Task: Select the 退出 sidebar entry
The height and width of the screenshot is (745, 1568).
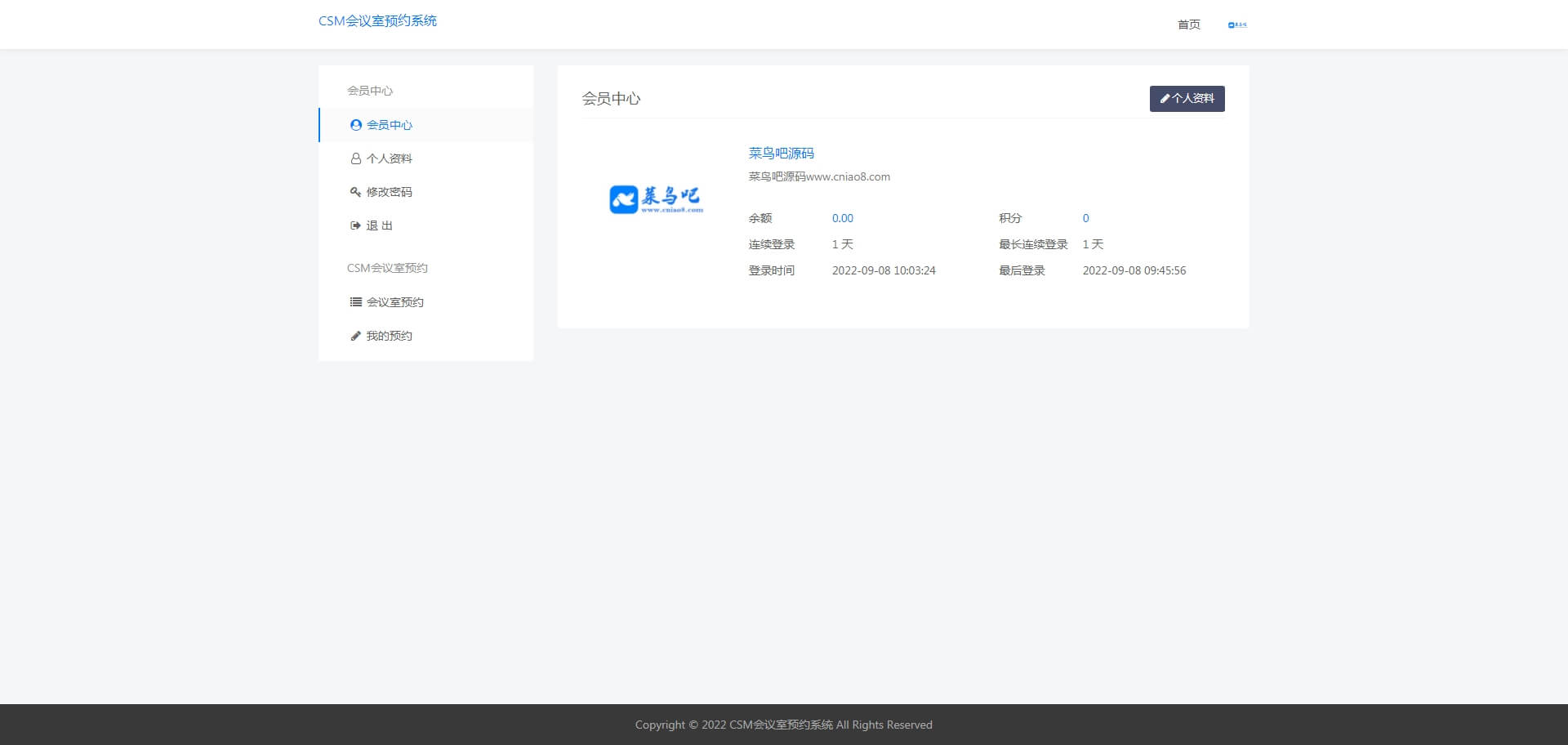Action: (x=381, y=225)
